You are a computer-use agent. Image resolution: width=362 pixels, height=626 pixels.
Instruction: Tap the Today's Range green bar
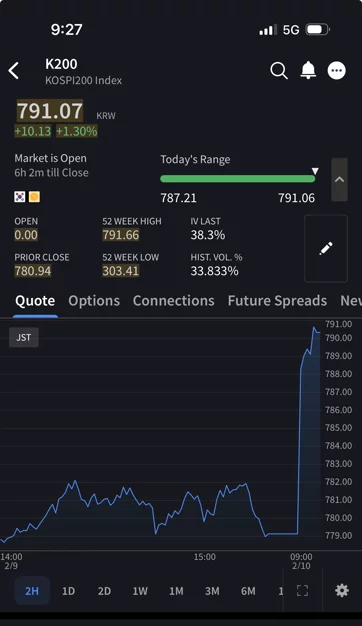(237, 179)
